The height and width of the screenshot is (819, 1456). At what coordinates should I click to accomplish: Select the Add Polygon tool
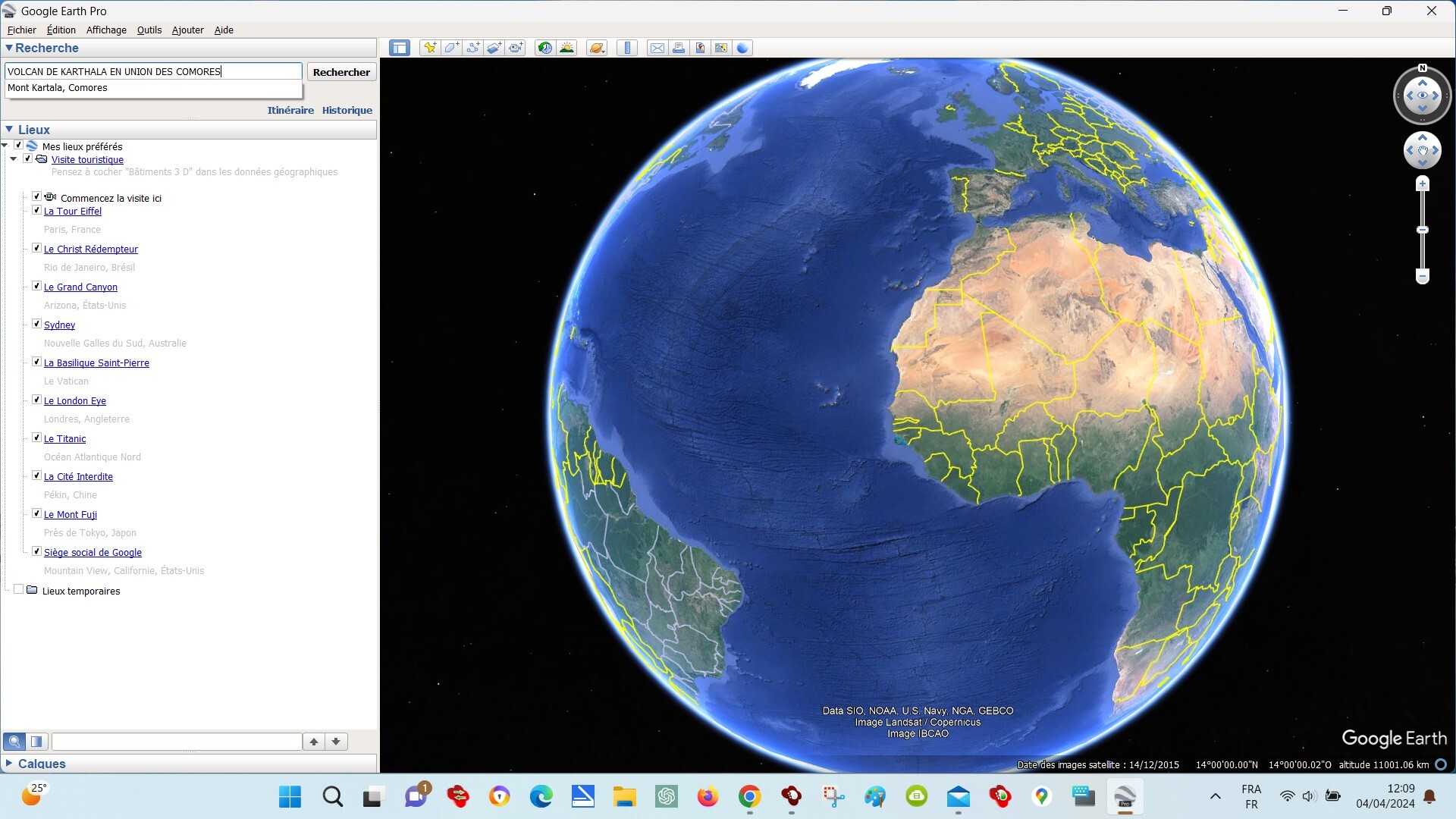452,48
